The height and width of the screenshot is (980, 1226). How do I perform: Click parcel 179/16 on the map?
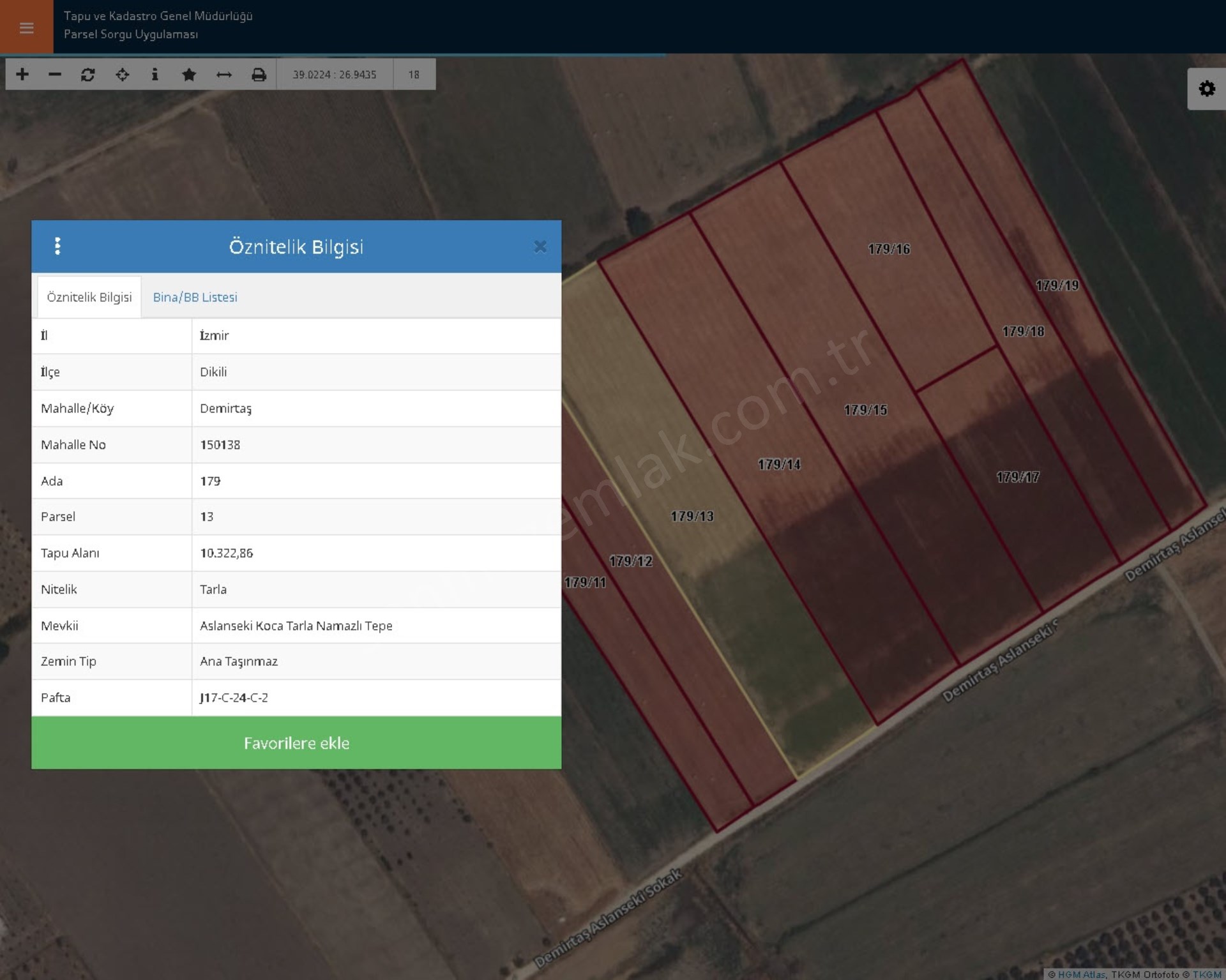(x=888, y=250)
